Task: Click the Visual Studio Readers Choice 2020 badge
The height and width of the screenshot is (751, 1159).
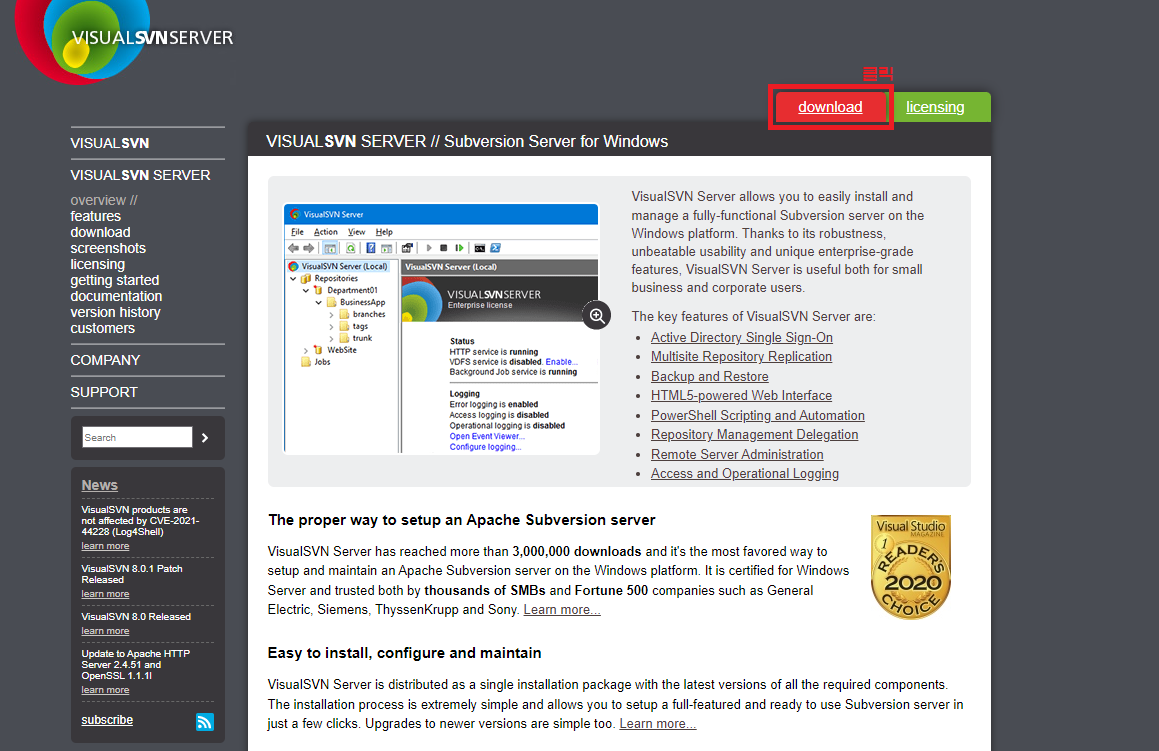Action: pyautogui.click(x=911, y=567)
